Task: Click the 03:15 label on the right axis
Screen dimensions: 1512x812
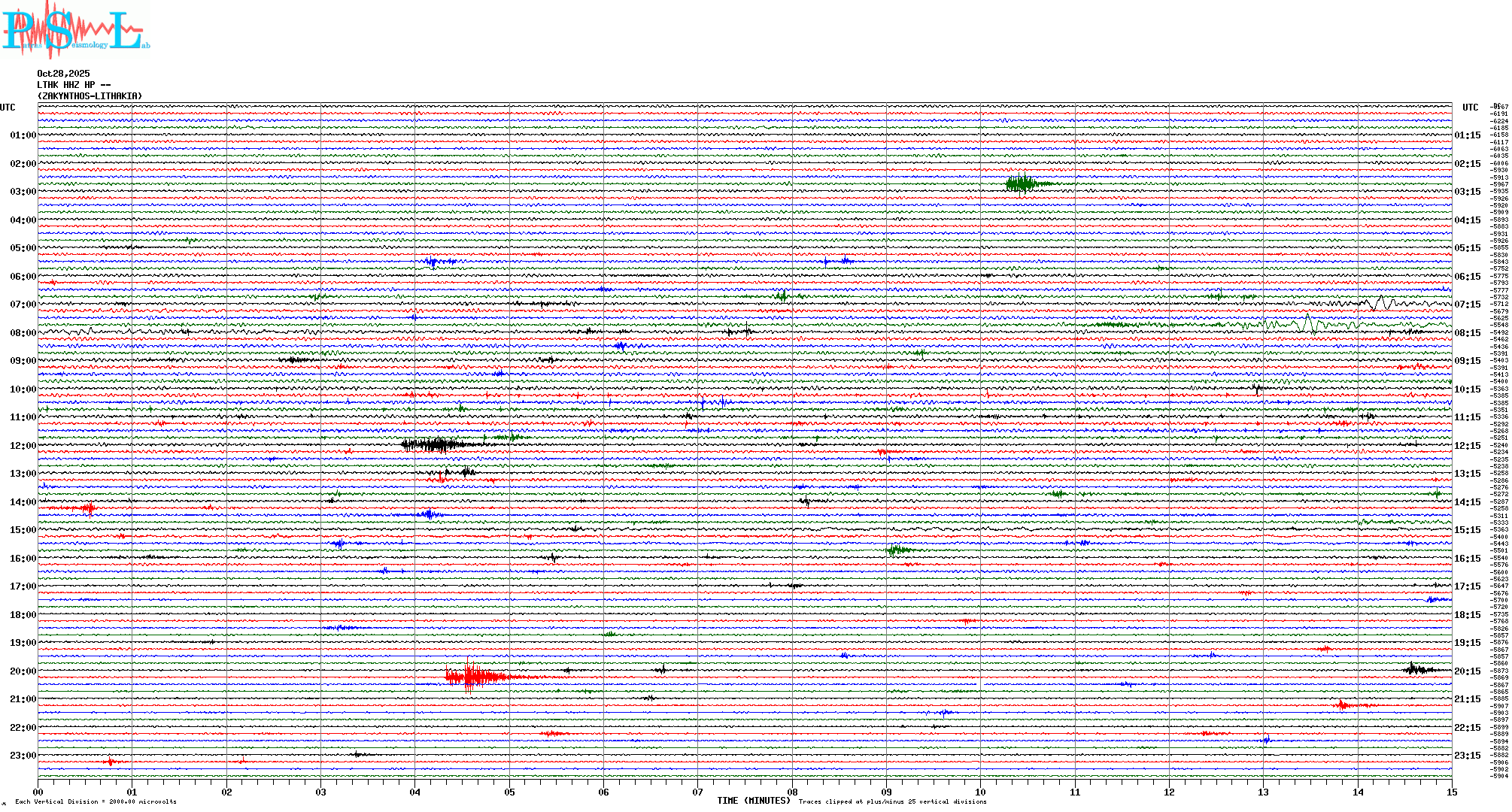Action: click(x=1467, y=192)
